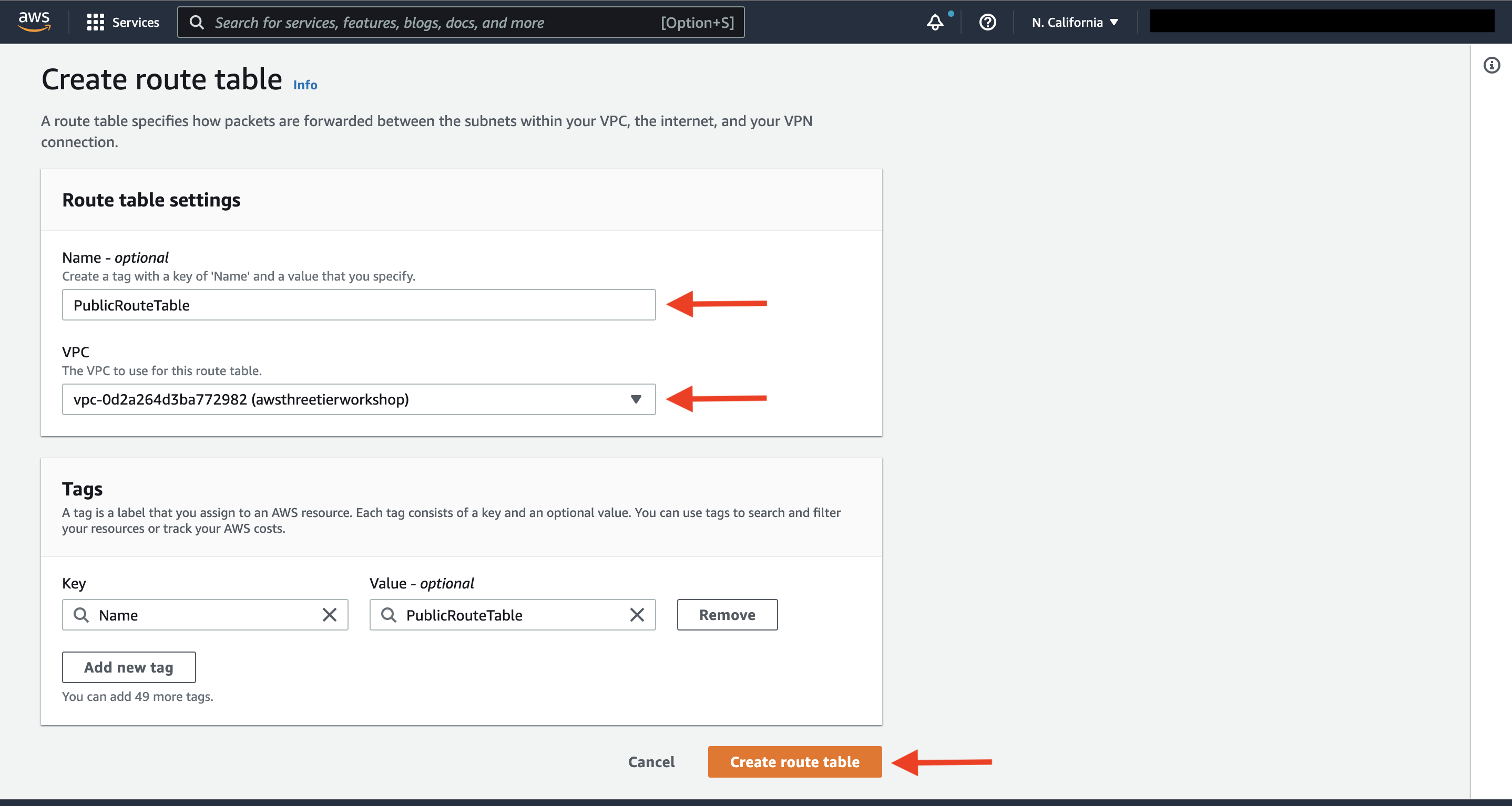Click the 'Route table settings' heading
Image resolution: width=1512 pixels, height=806 pixels.
coord(151,200)
